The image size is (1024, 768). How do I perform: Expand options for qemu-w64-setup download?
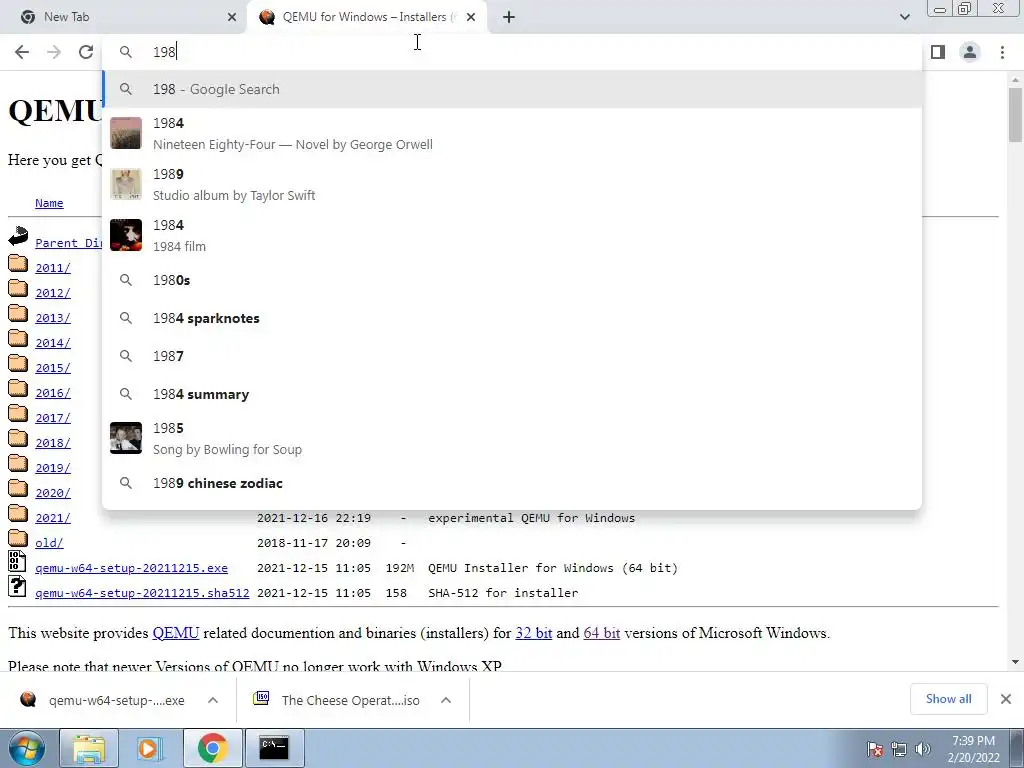pos(213,700)
